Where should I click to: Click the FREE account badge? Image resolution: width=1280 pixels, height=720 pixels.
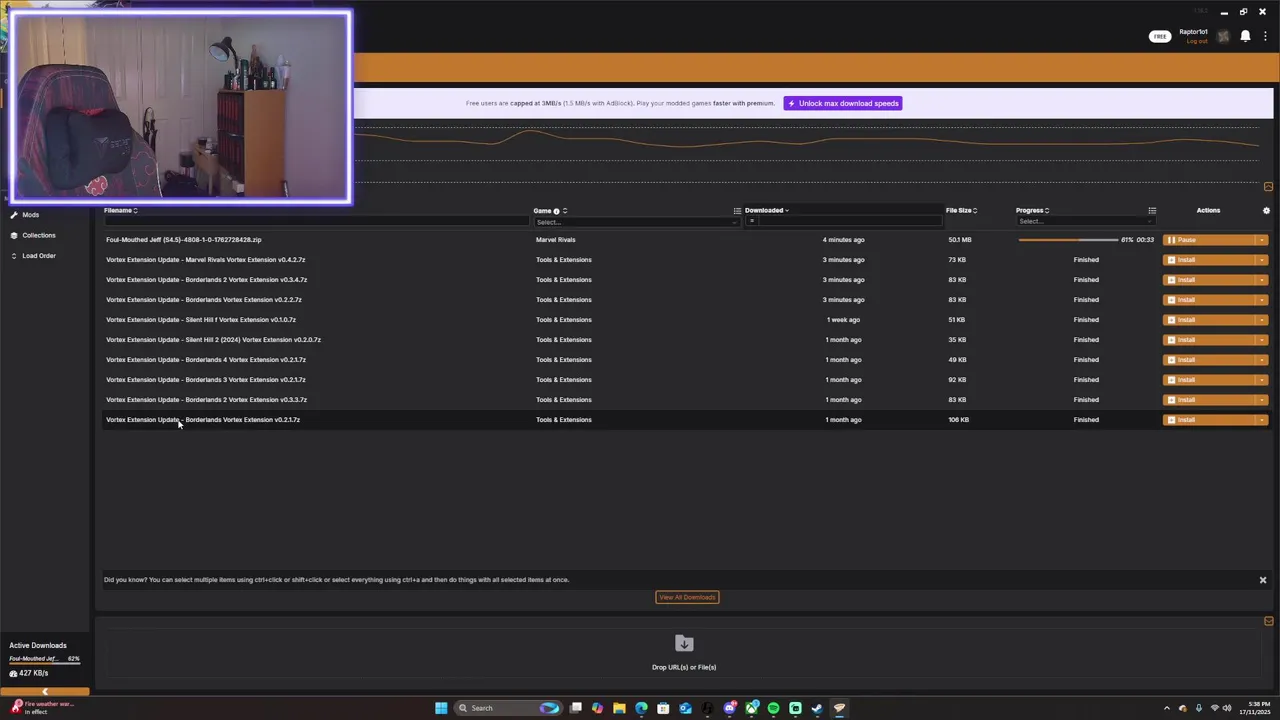pyautogui.click(x=1160, y=36)
